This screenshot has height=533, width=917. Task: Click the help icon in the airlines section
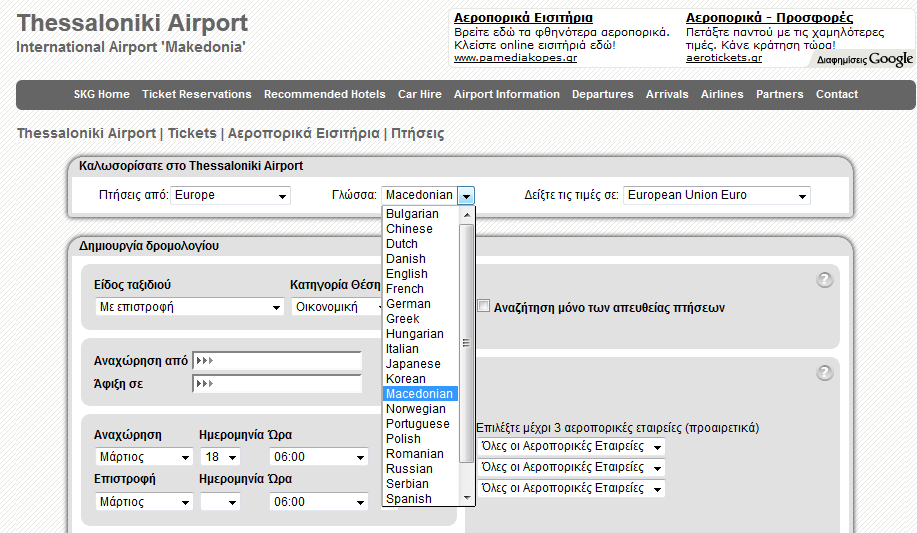tap(824, 373)
